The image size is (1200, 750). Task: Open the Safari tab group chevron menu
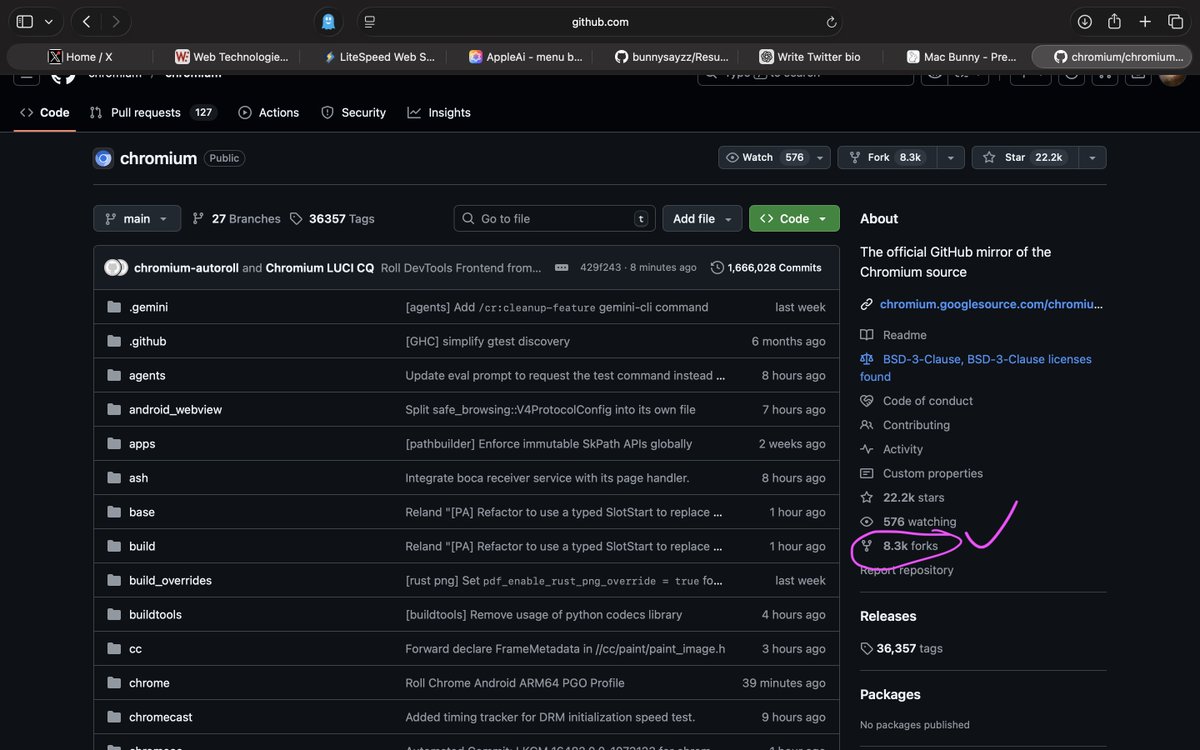48,21
